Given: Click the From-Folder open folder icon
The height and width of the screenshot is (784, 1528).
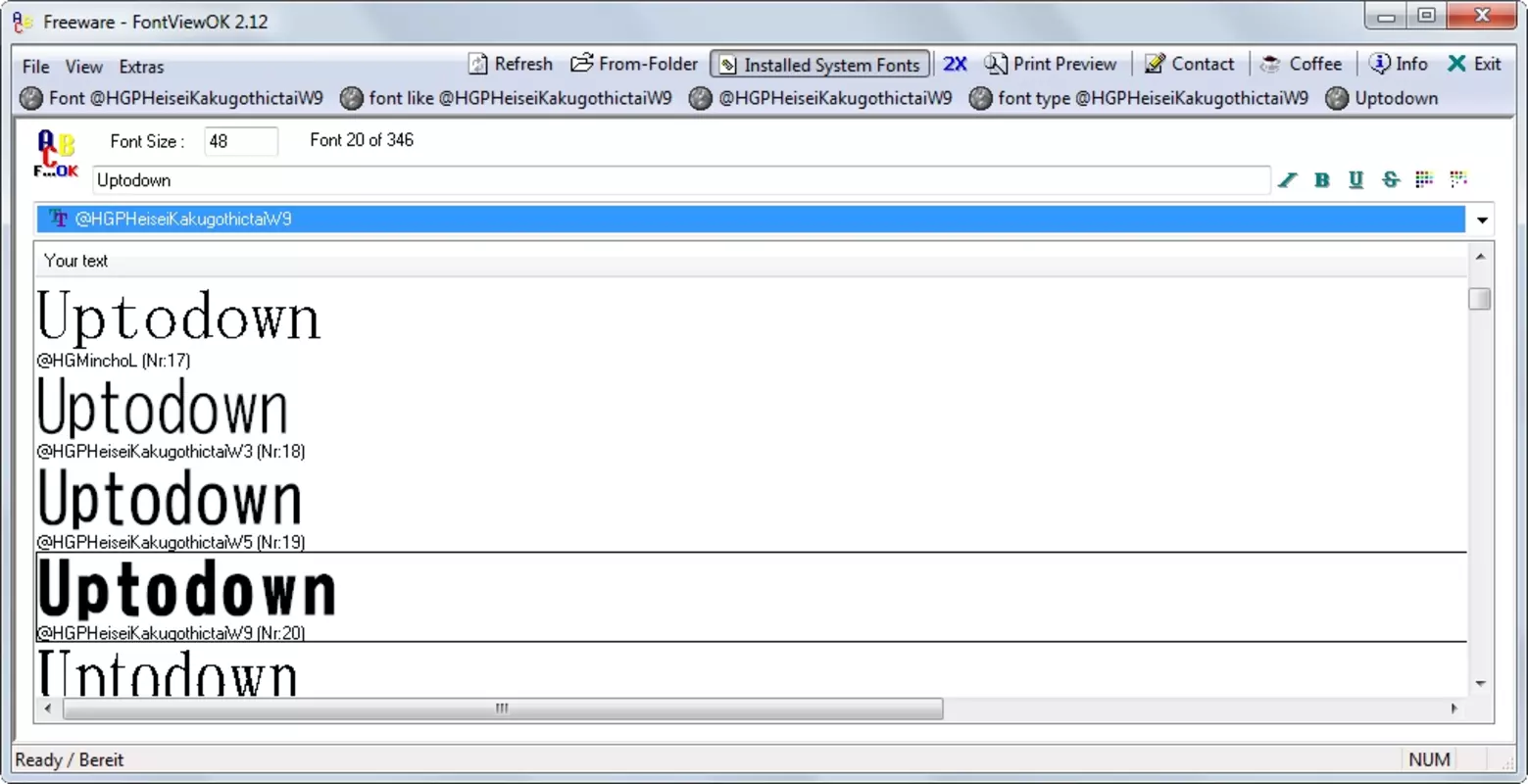Looking at the screenshot, I should (582, 64).
